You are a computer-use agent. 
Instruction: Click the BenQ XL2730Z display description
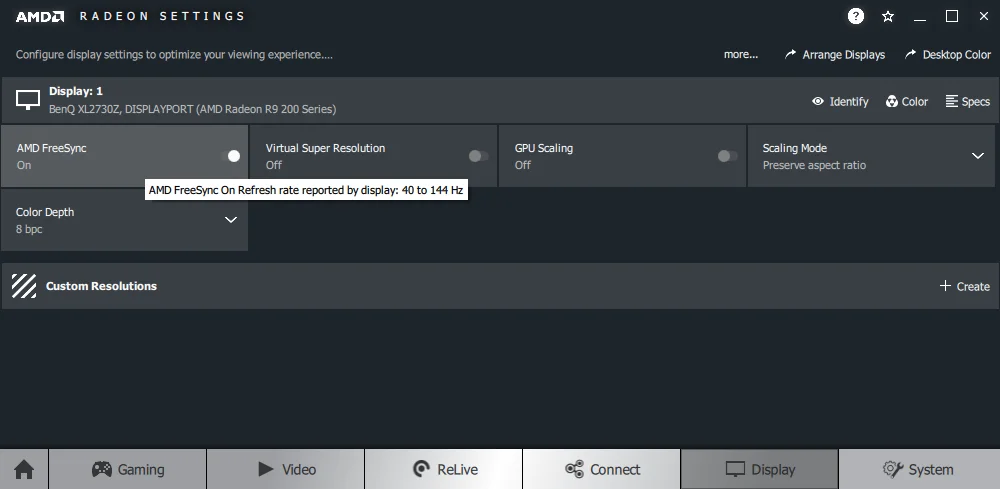tap(193, 109)
